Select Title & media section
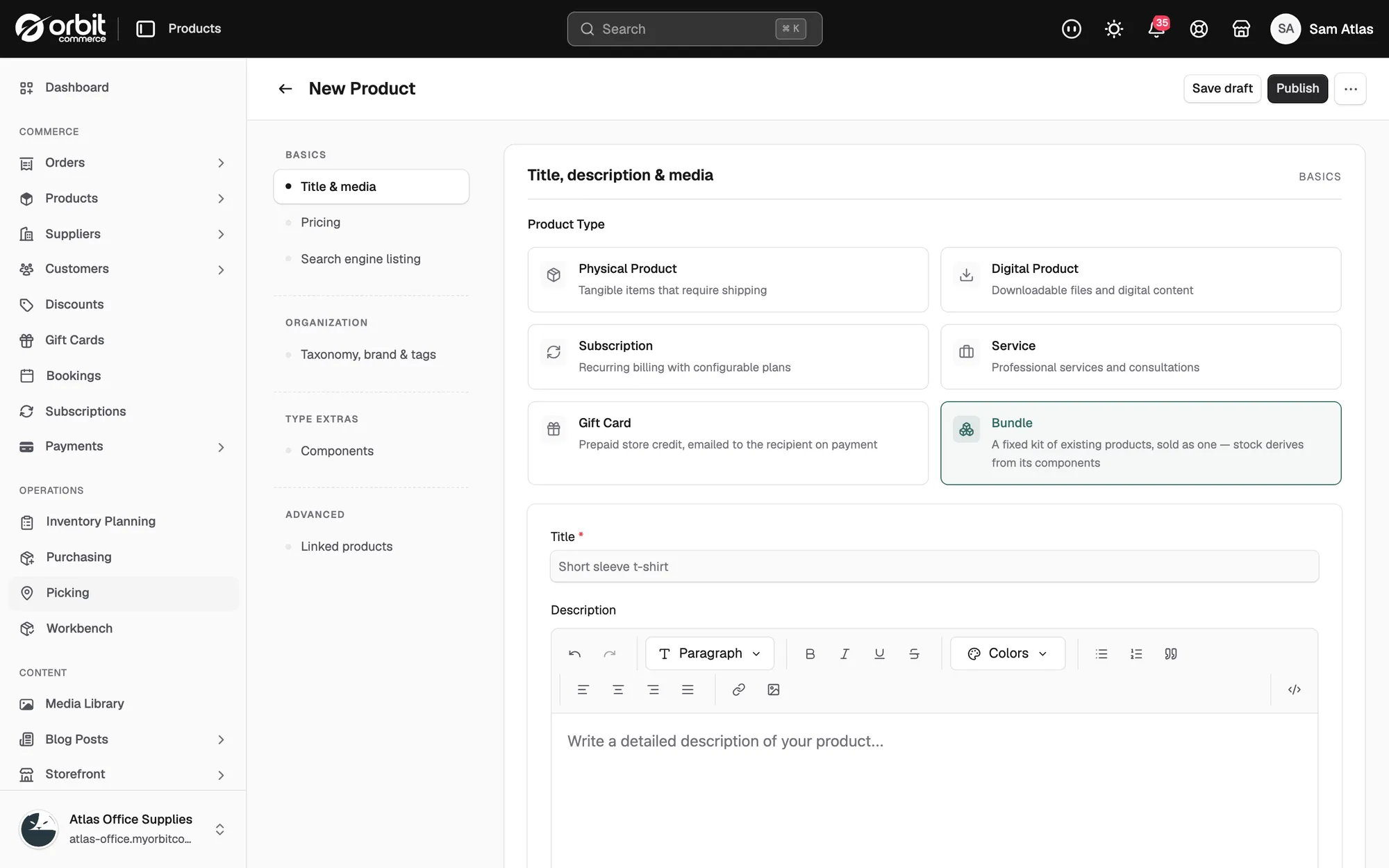The height and width of the screenshot is (868, 1389). (x=371, y=187)
